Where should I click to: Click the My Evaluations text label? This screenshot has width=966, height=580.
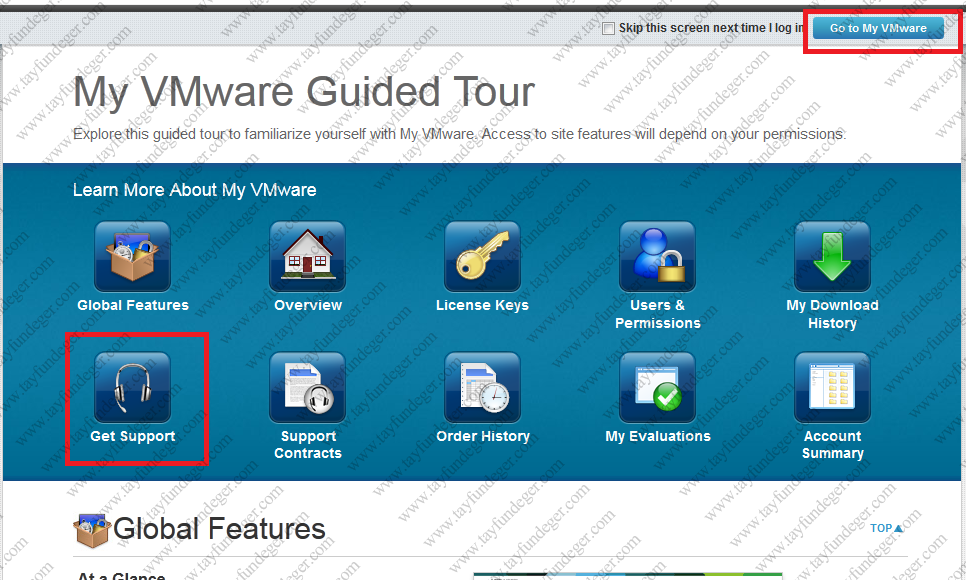click(x=658, y=436)
